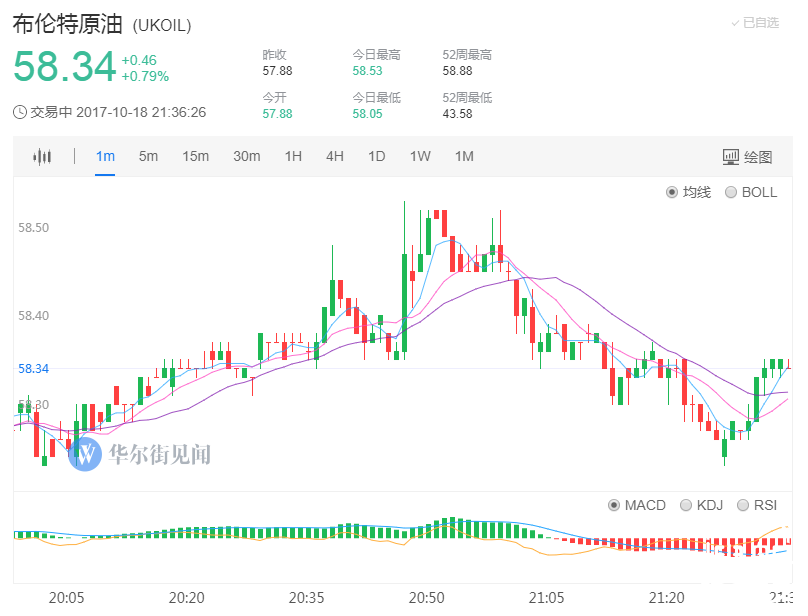This screenshot has height=616, width=808.
Task: Switch to the 4H timeframe tab
Action: coord(335,157)
